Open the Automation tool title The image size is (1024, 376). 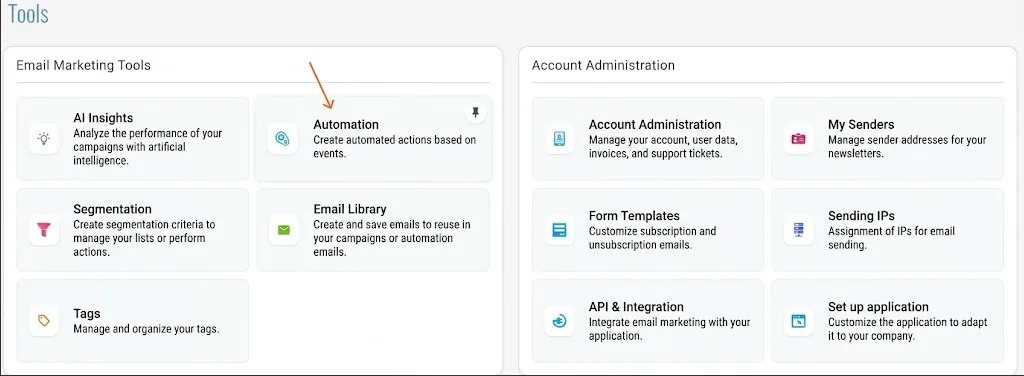[346, 124]
